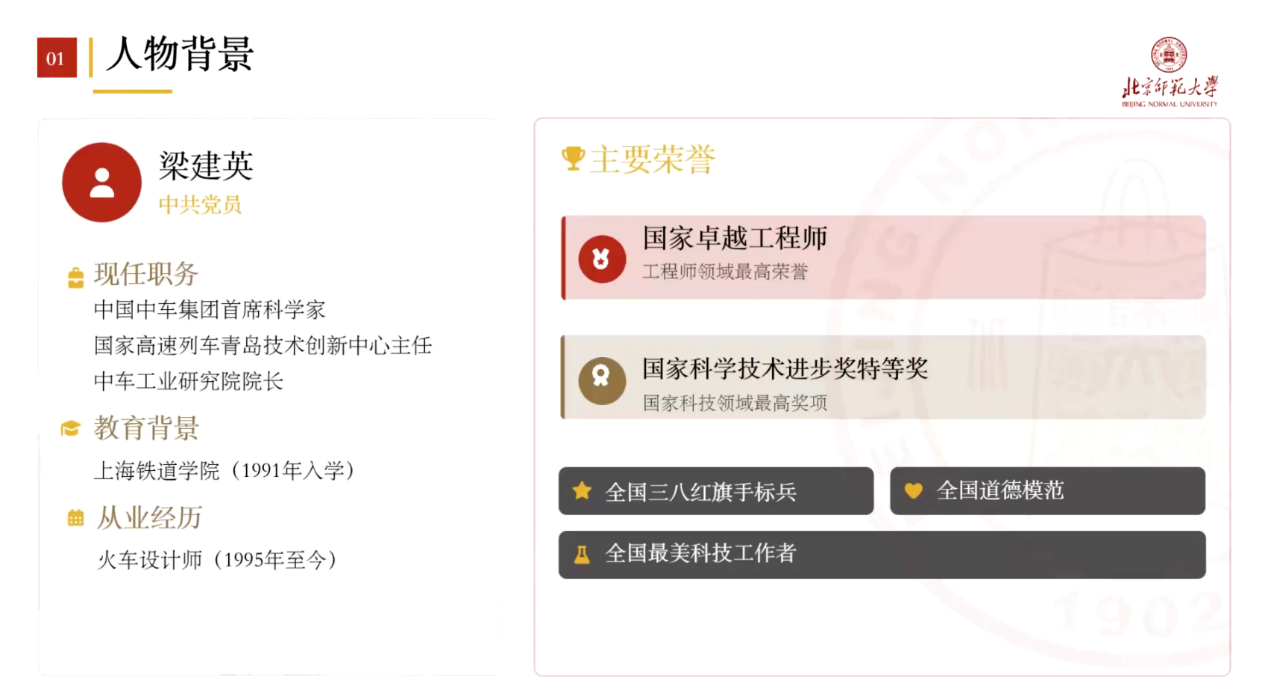The image size is (1265, 694).
Task: Click the 国家卓越工程师 honor card
Action: [883, 257]
